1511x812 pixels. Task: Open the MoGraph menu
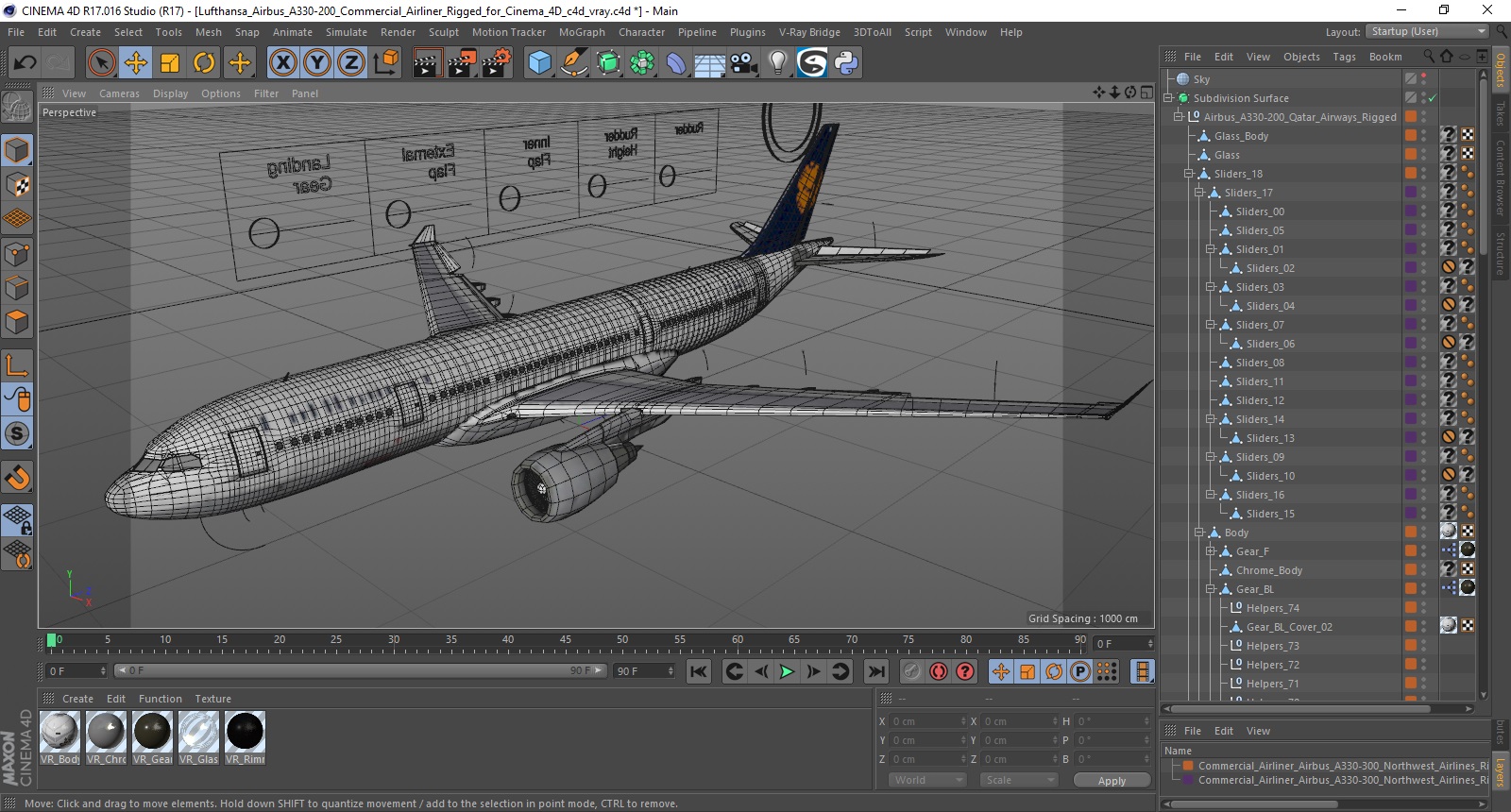coord(582,32)
